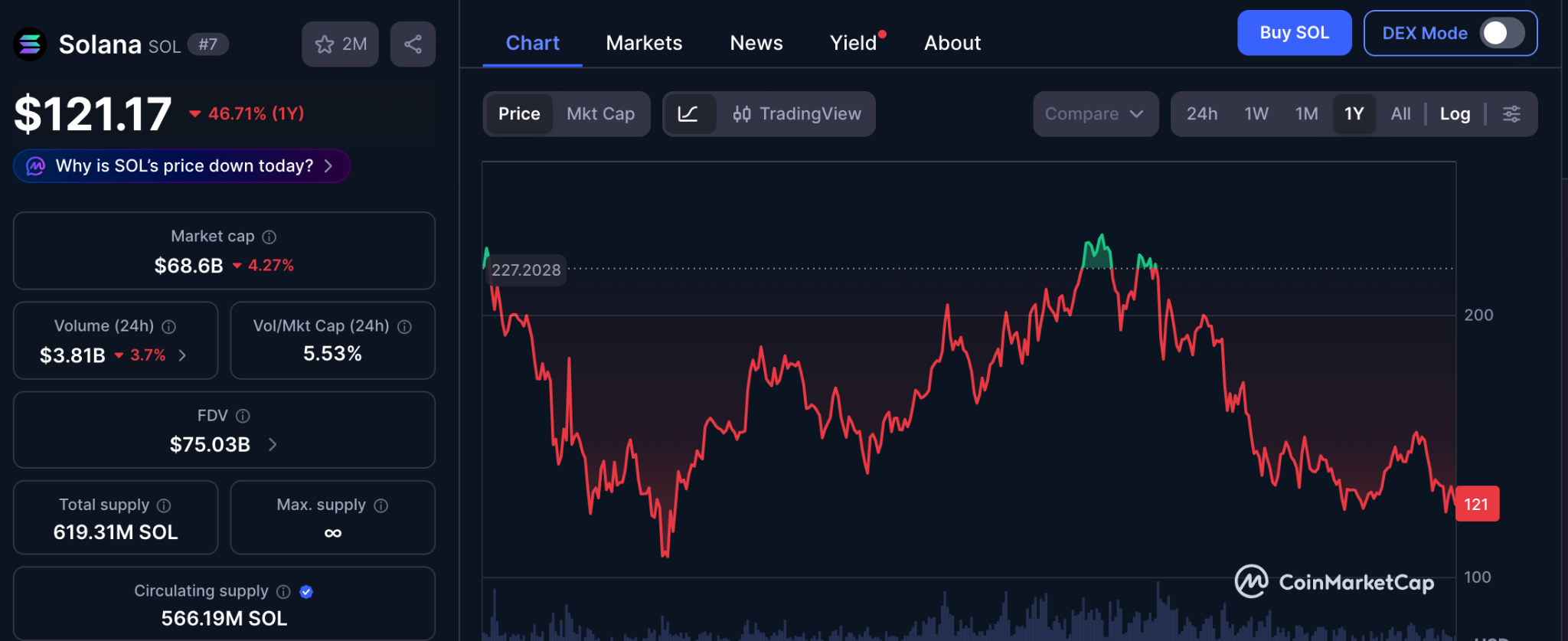Select the 1M time range
This screenshot has width=1568, height=641.
pos(1306,114)
